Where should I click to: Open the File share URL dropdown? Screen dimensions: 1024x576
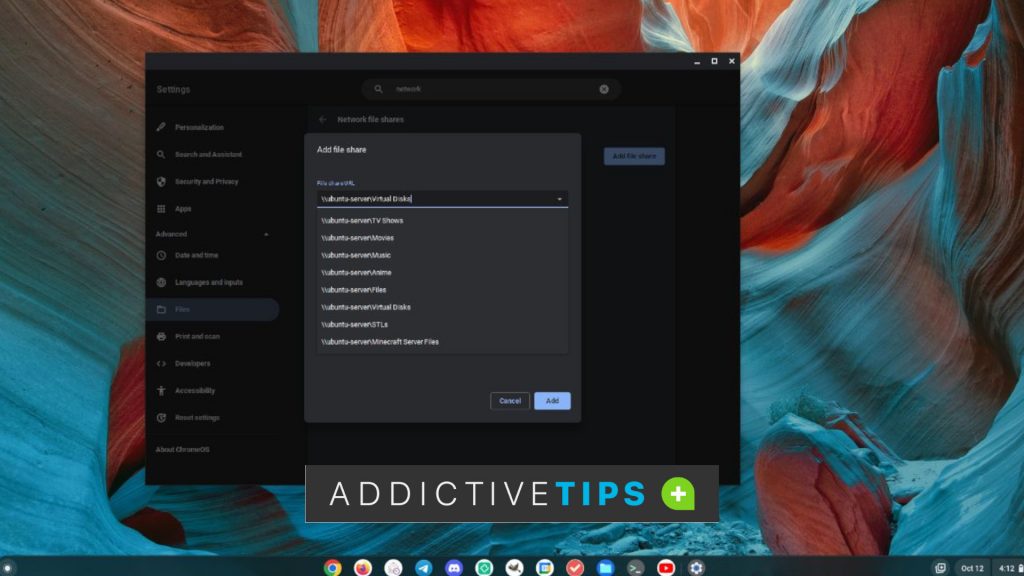click(559, 198)
